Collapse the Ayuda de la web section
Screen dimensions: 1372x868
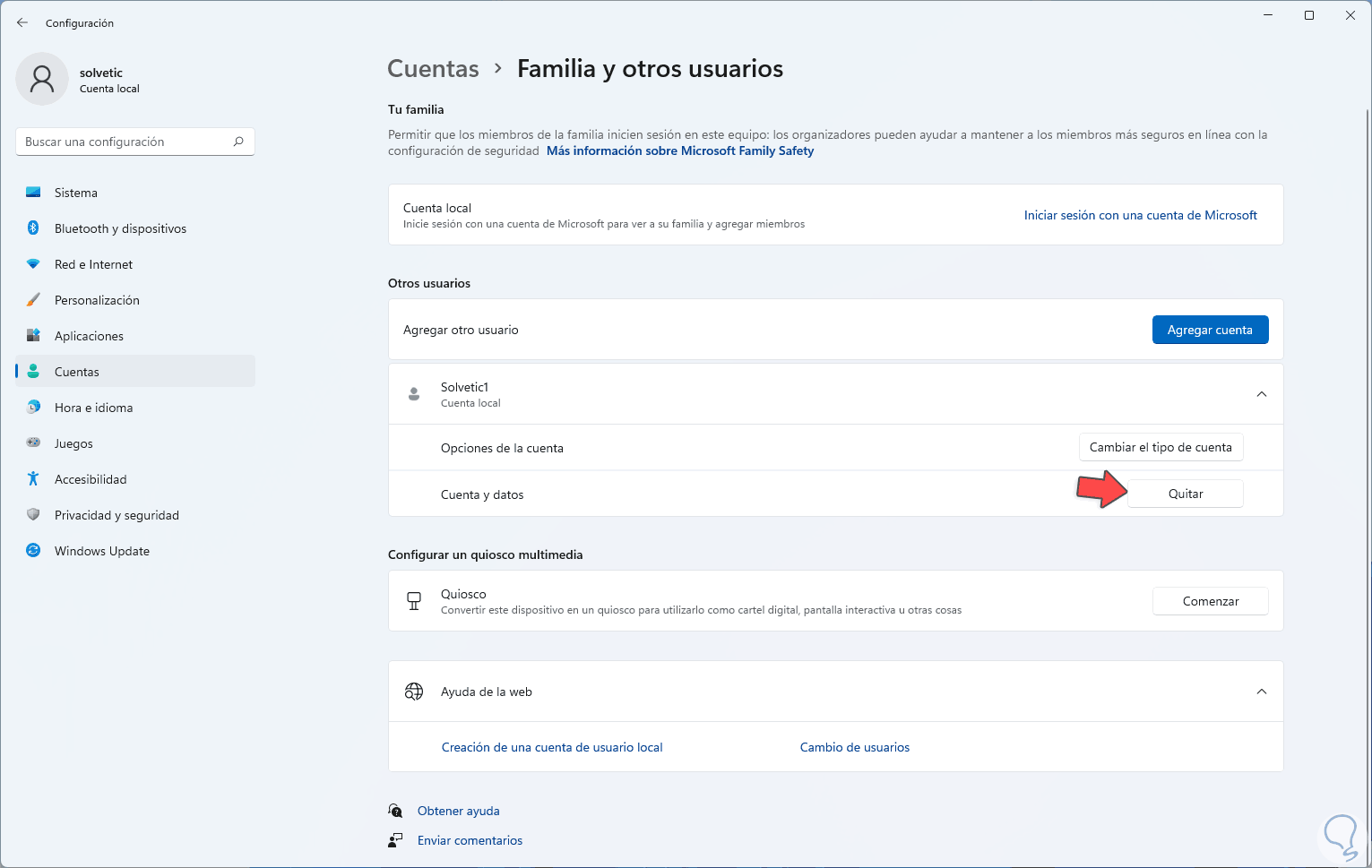click(x=1261, y=692)
